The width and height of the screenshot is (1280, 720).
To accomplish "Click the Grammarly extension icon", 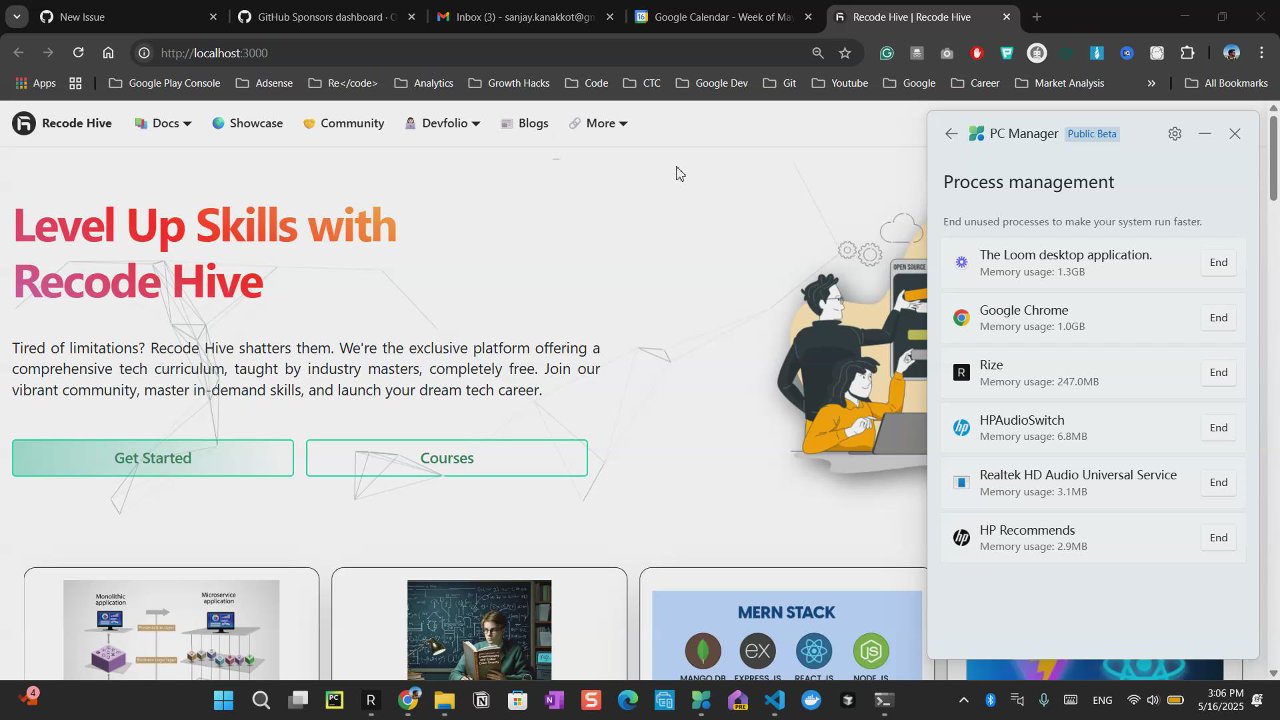I will (887, 53).
